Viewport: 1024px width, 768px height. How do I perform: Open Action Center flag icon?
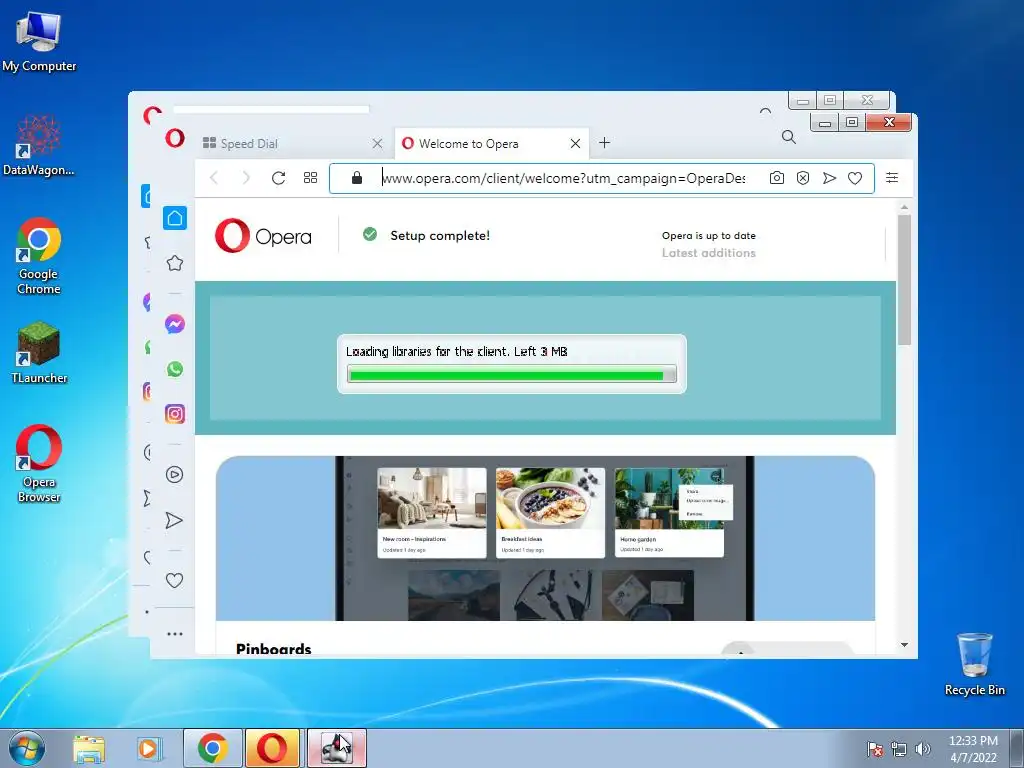(874, 749)
